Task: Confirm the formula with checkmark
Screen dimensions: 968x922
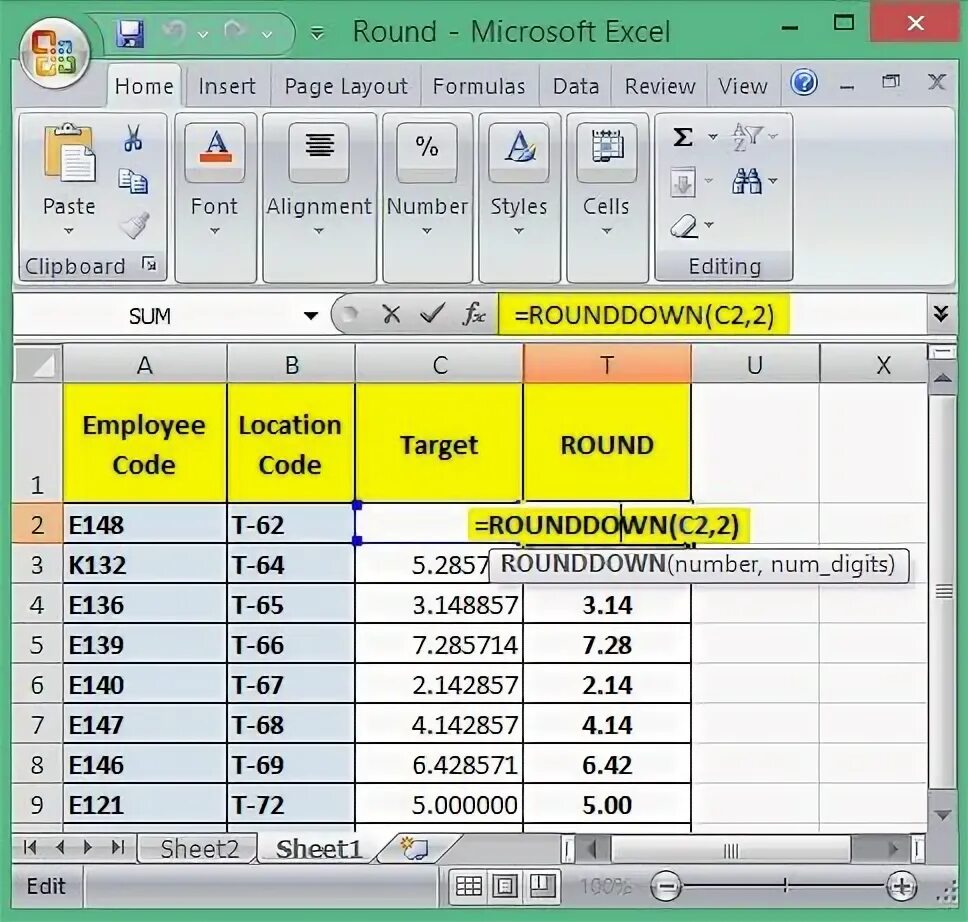Action: pyautogui.click(x=432, y=314)
